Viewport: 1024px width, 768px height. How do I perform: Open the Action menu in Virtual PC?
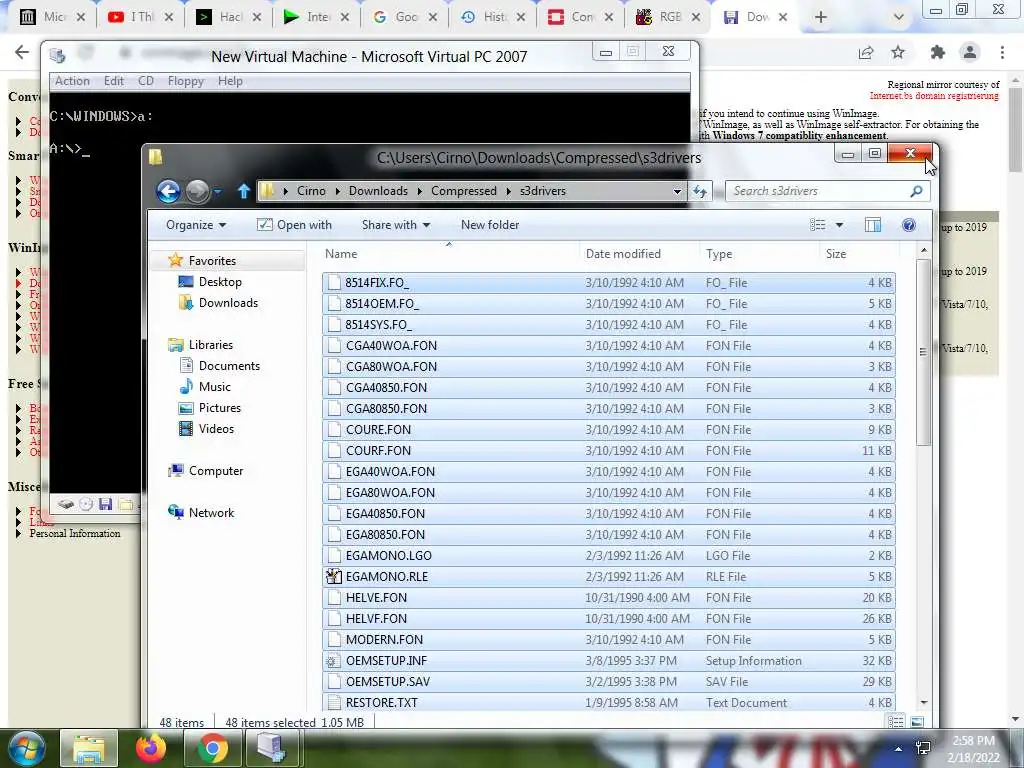coord(72,81)
